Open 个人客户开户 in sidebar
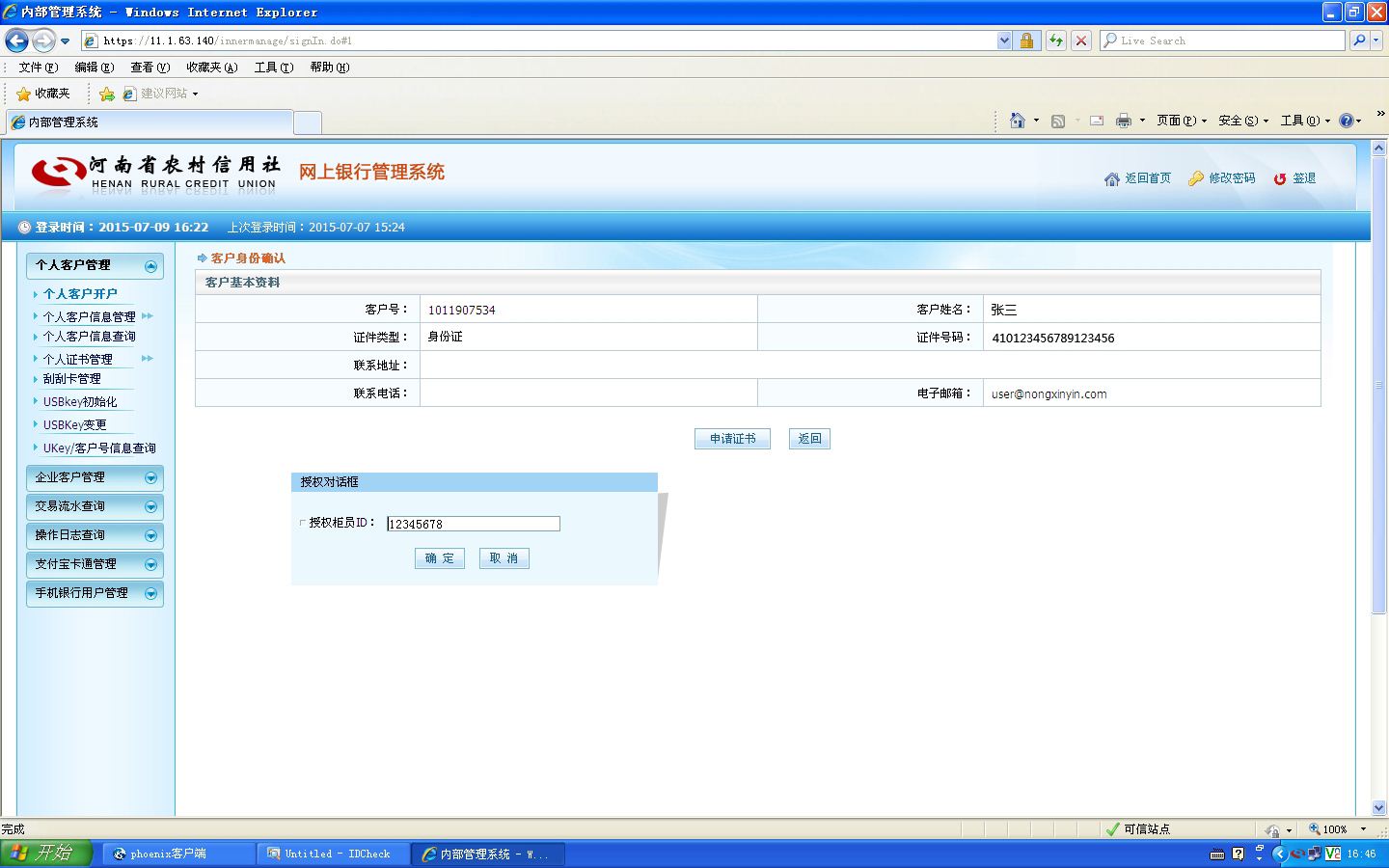 (80, 294)
